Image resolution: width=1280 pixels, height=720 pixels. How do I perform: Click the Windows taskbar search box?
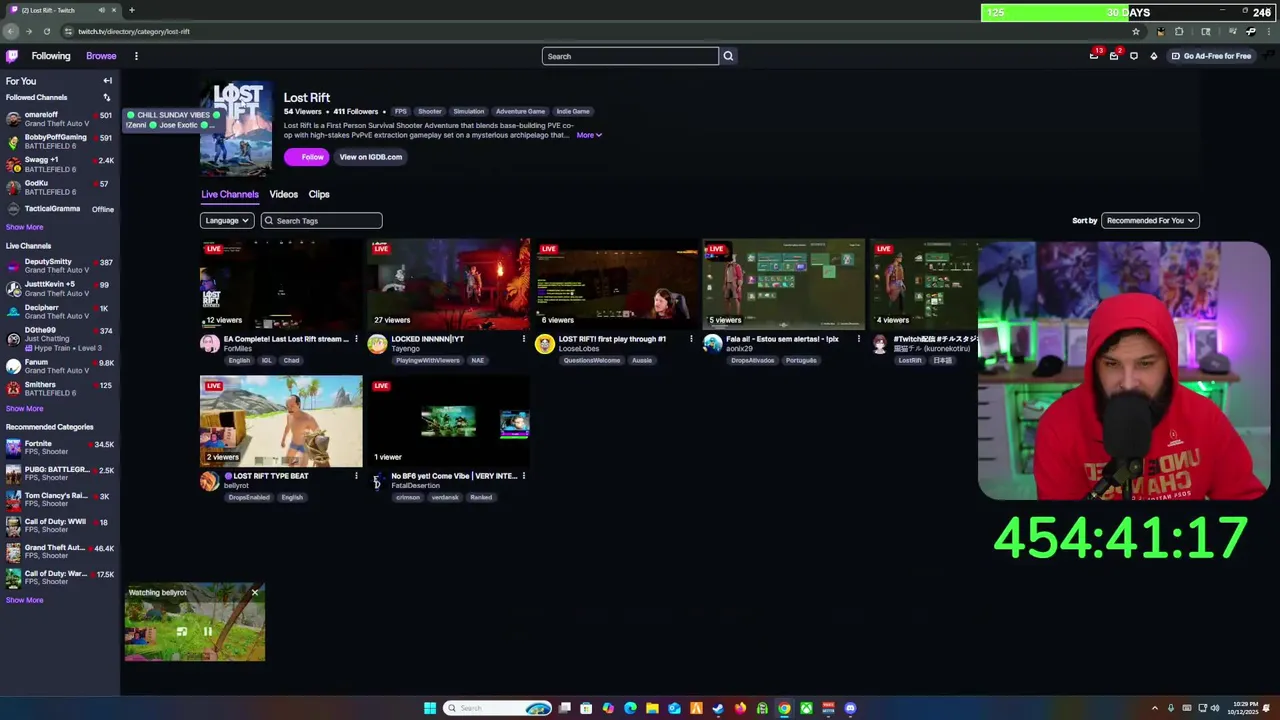coord(498,708)
